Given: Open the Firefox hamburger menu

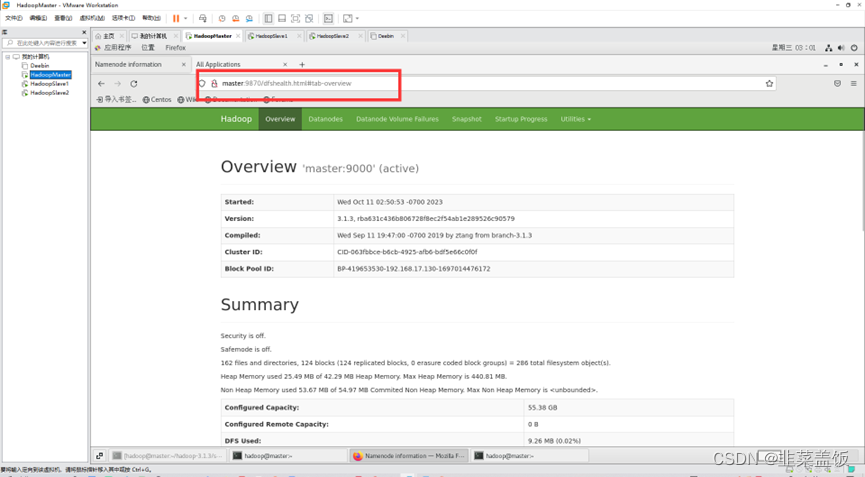Looking at the screenshot, I should pyautogui.click(x=853, y=83).
